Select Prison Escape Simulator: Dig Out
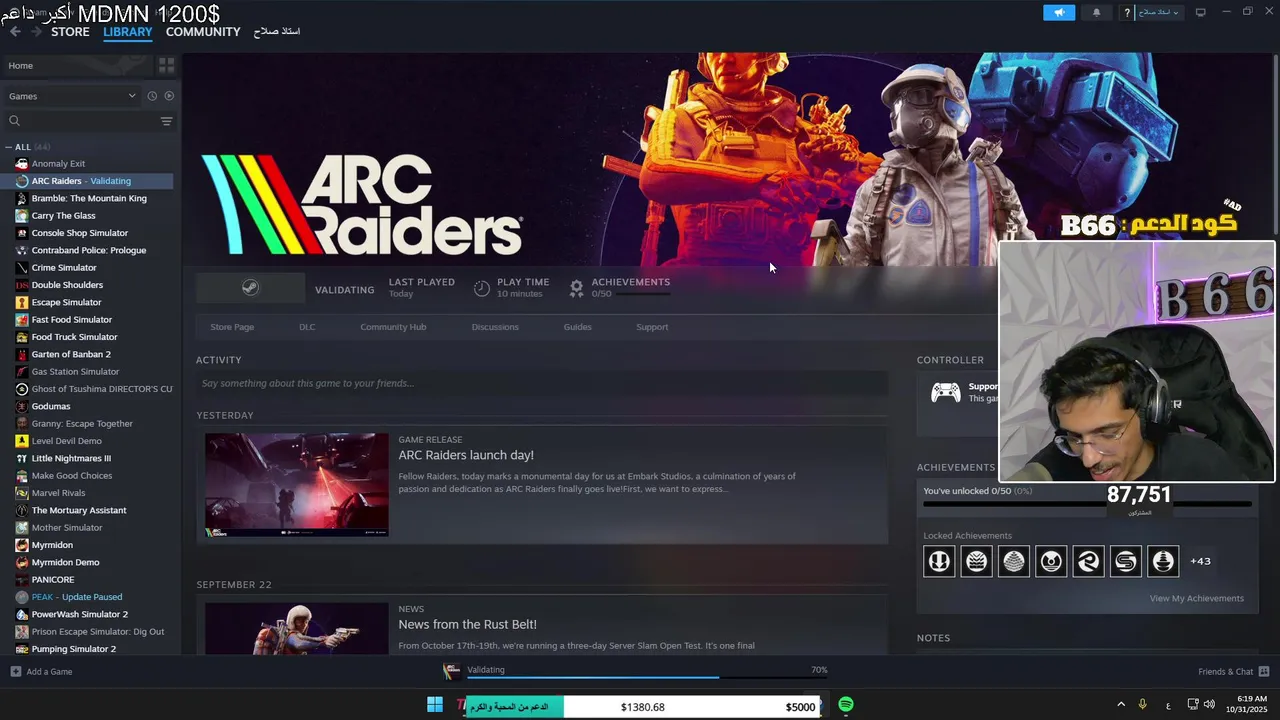 point(98,632)
